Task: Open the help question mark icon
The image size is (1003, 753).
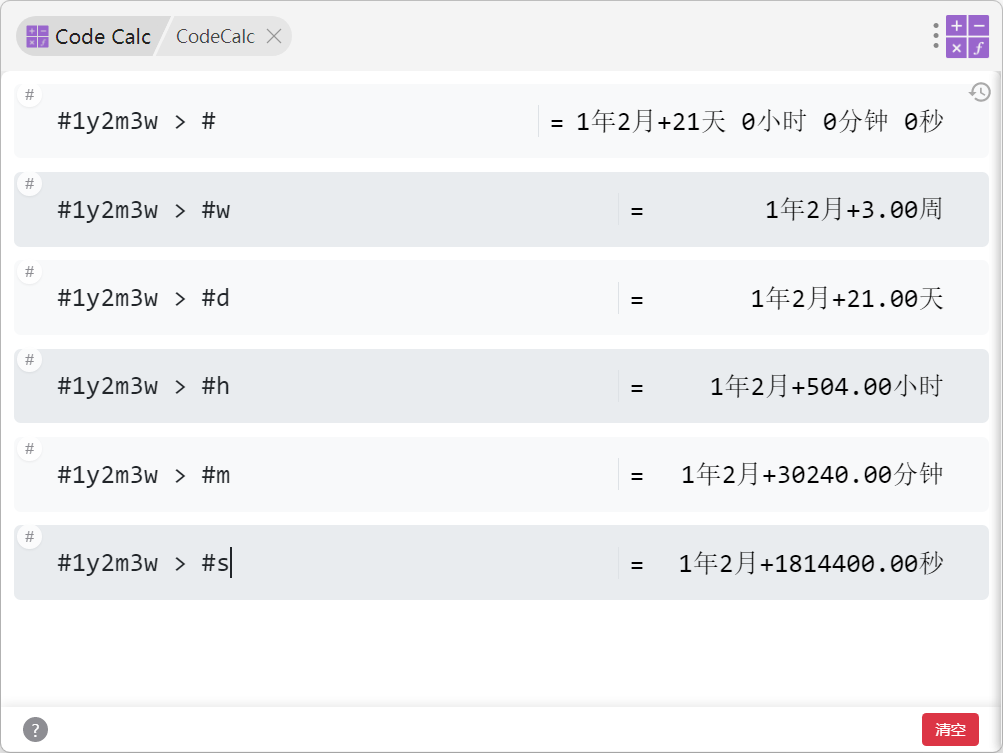Action: pos(36,729)
